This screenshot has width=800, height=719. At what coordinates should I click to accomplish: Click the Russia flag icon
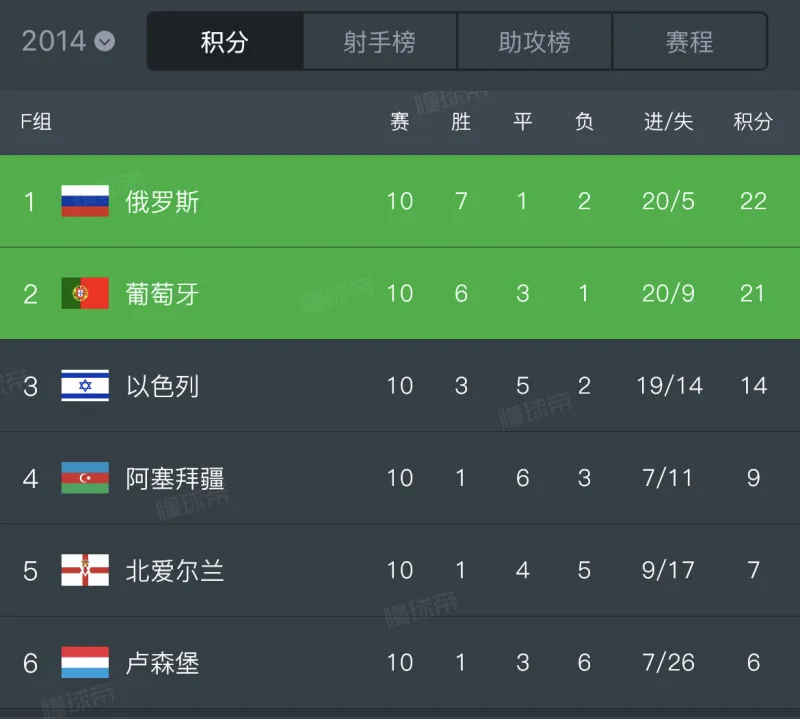[x=85, y=201]
